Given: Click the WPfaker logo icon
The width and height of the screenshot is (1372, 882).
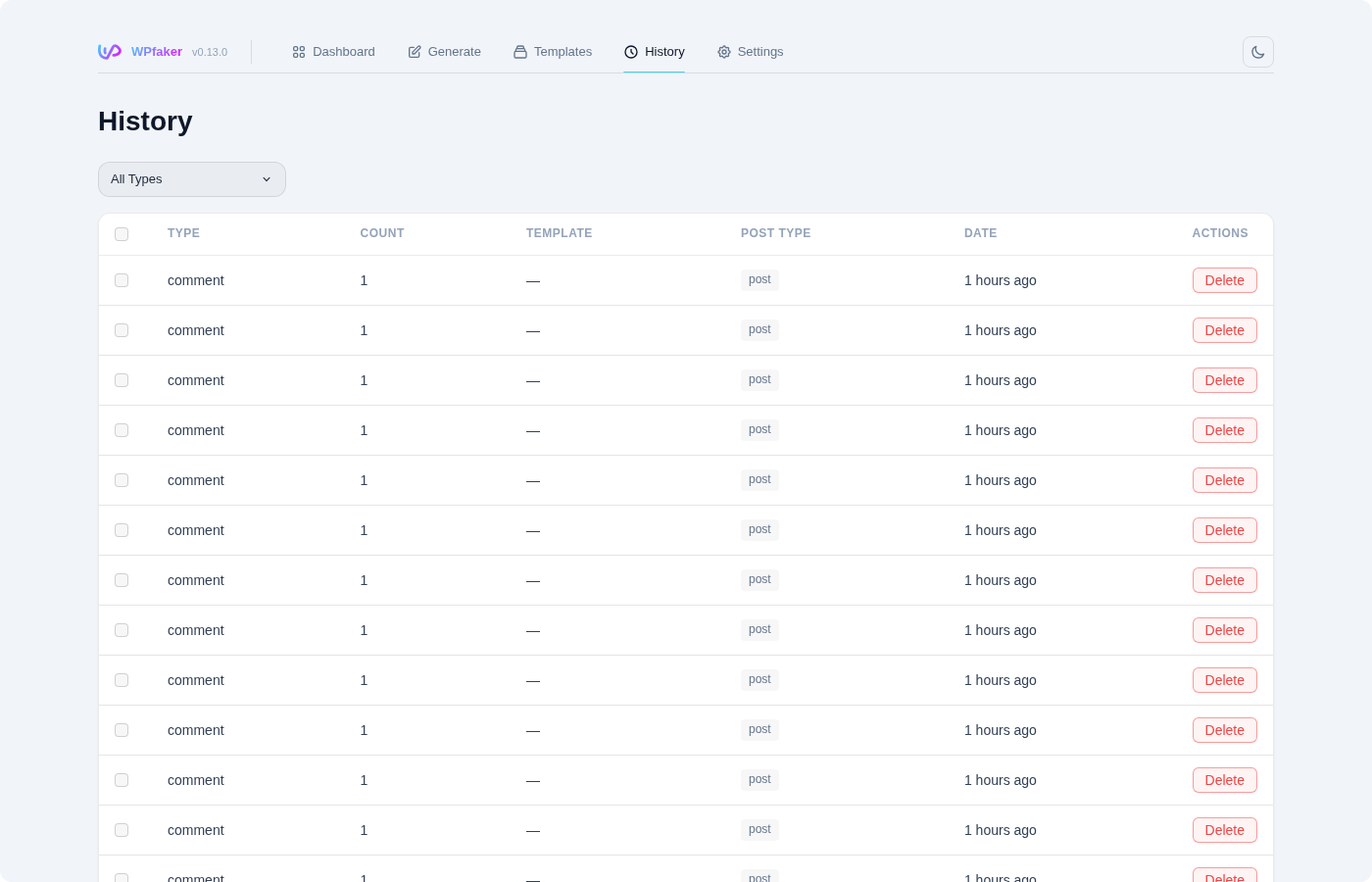Looking at the screenshot, I should click(110, 52).
